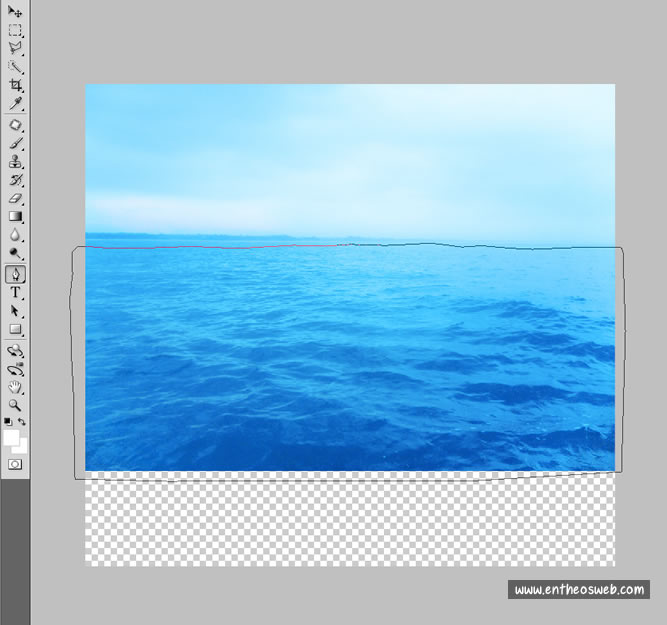Select the Zoom magnifier tool
The height and width of the screenshot is (625, 667).
[15, 405]
